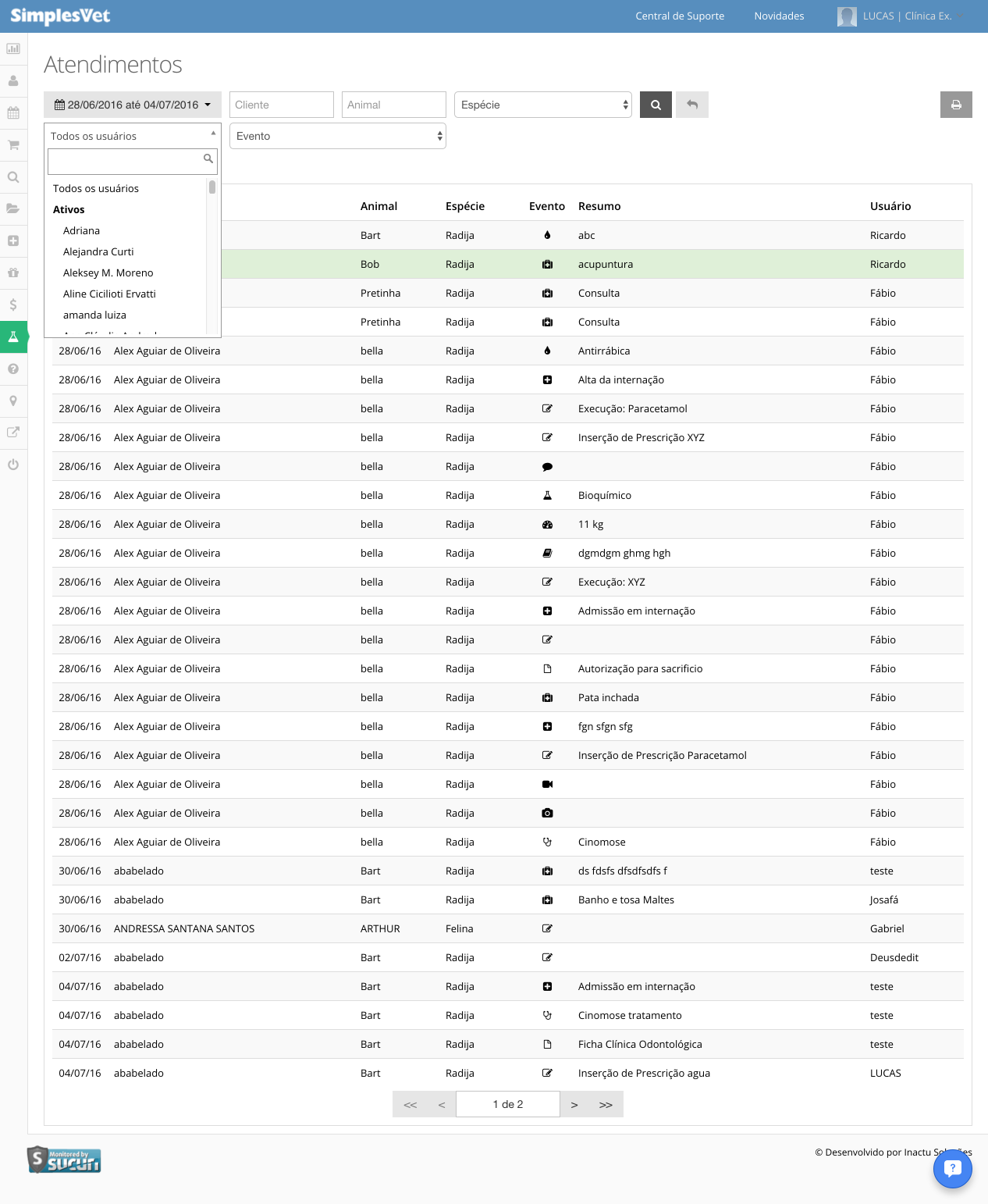This screenshot has height=1204, width=988.
Task: Click the Cliente input field
Action: [282, 105]
